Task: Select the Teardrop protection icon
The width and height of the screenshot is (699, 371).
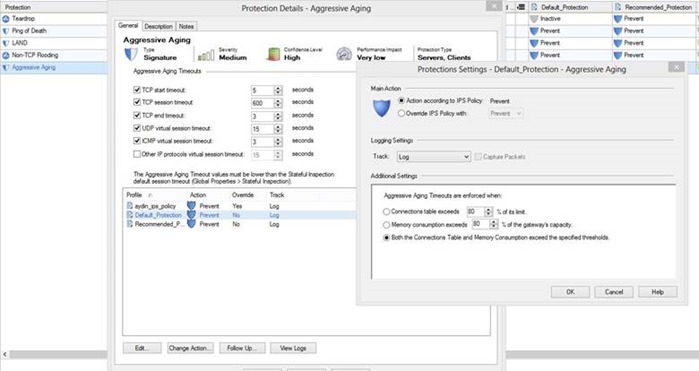Action: click(6, 19)
